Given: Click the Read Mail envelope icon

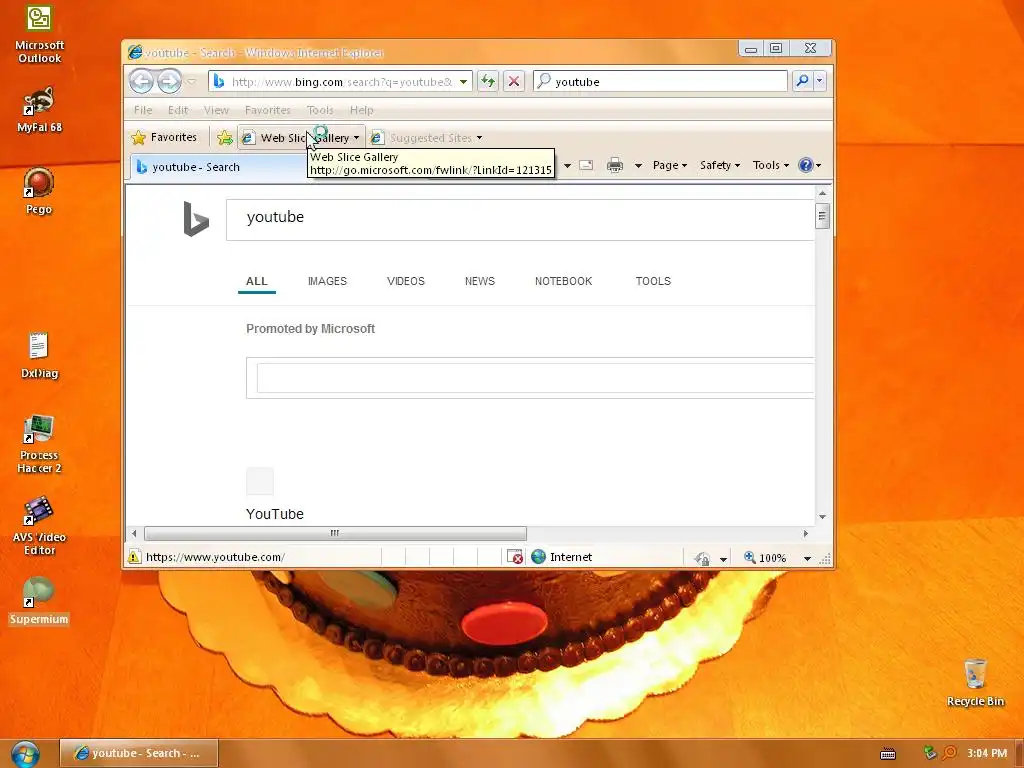Looking at the screenshot, I should tap(586, 165).
